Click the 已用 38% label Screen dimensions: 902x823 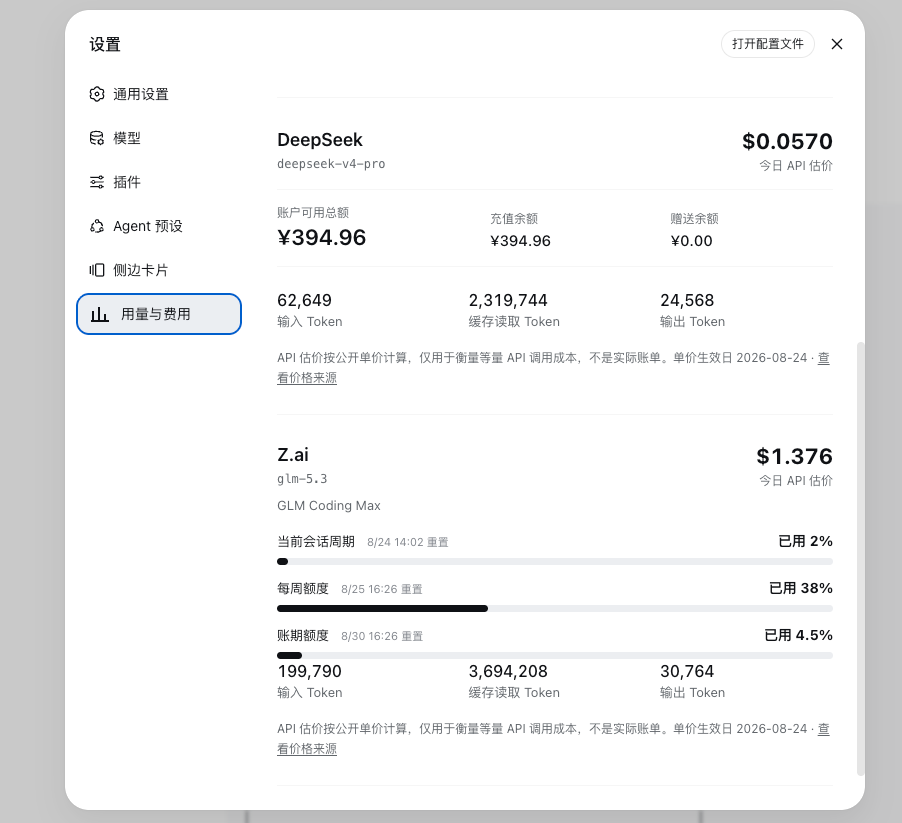[801, 588]
